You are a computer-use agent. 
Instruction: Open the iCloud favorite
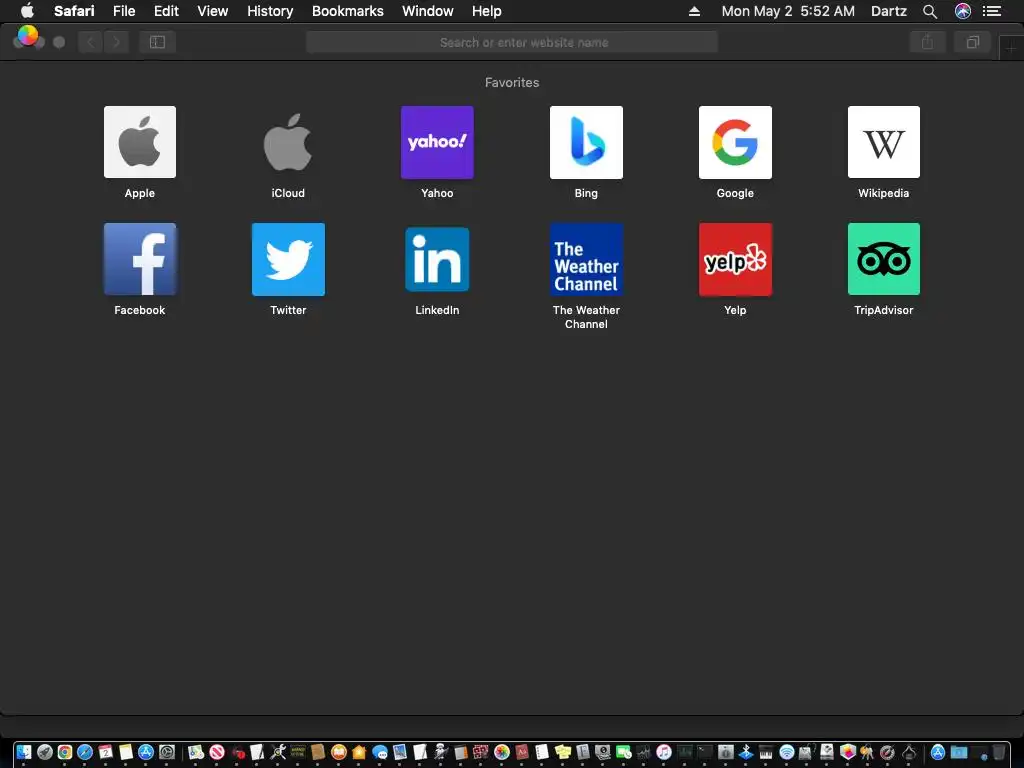[x=288, y=142]
